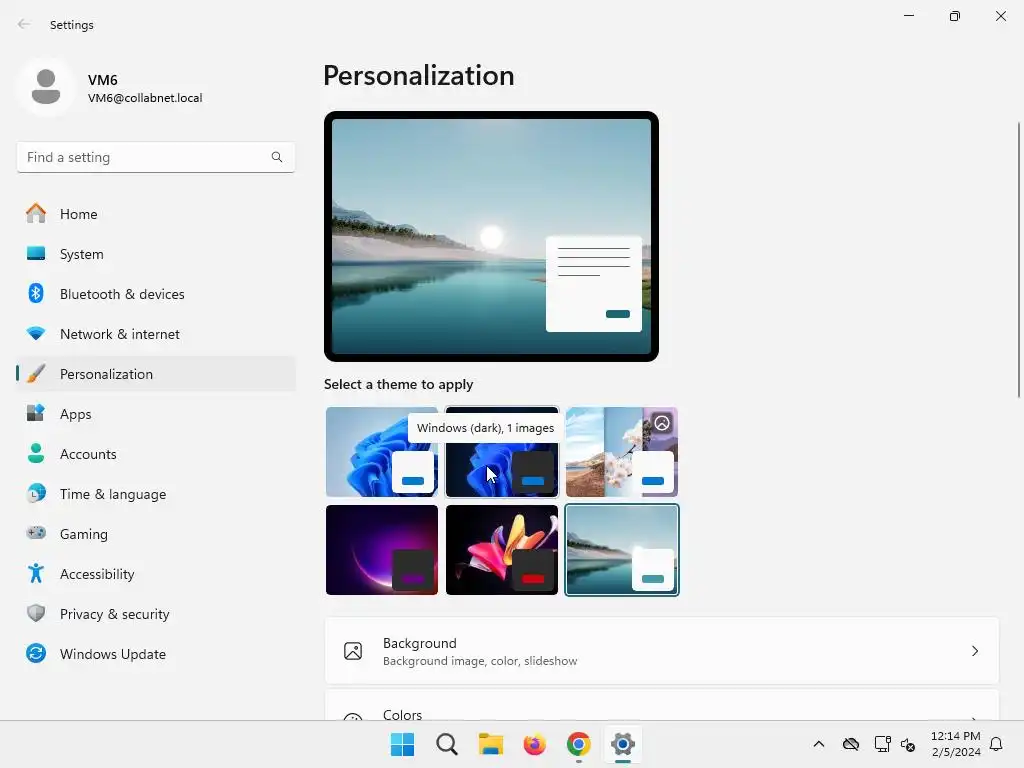This screenshot has height=768, width=1024.
Task: Click the Privacy & security shield icon
Action: click(x=36, y=613)
